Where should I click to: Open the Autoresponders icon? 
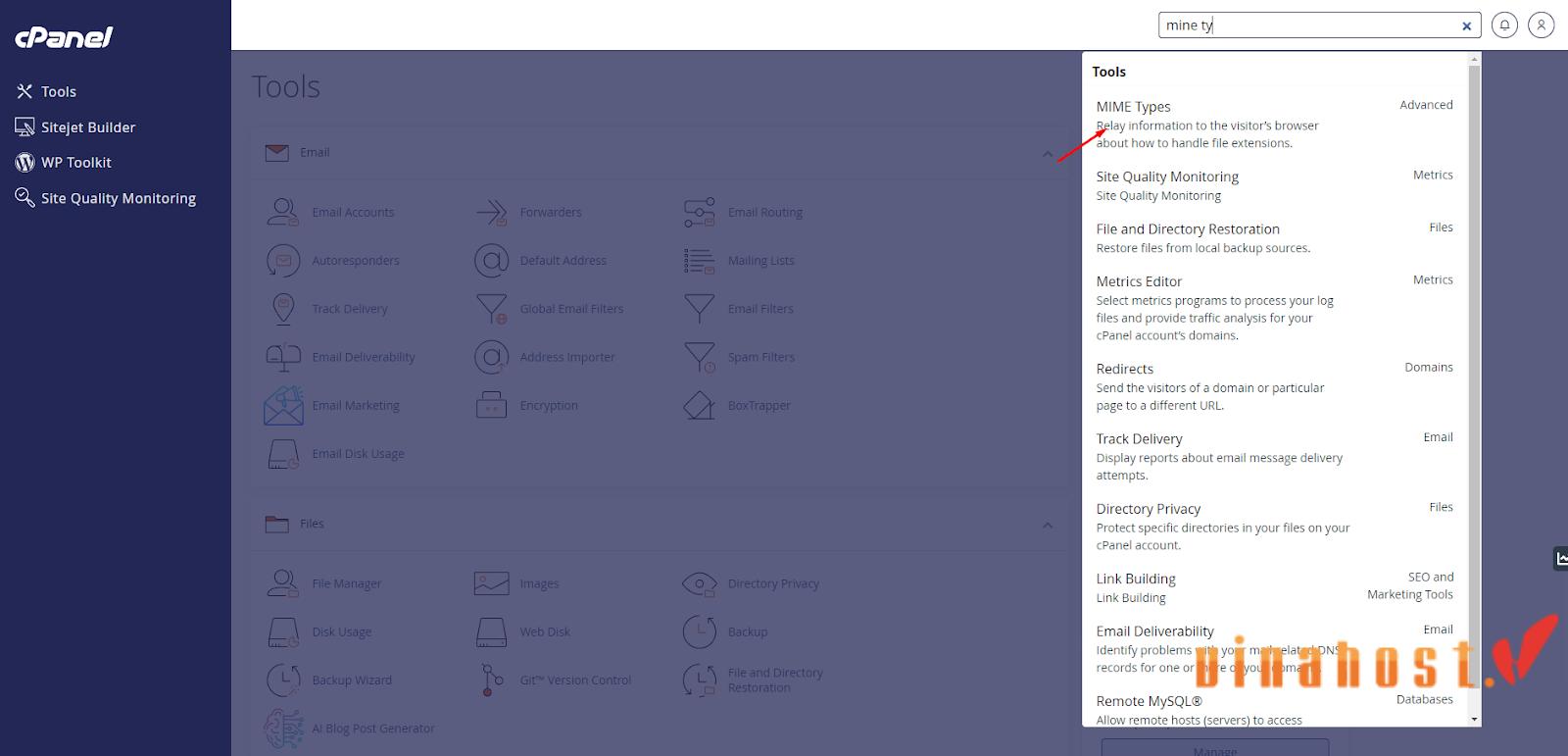coord(283,261)
